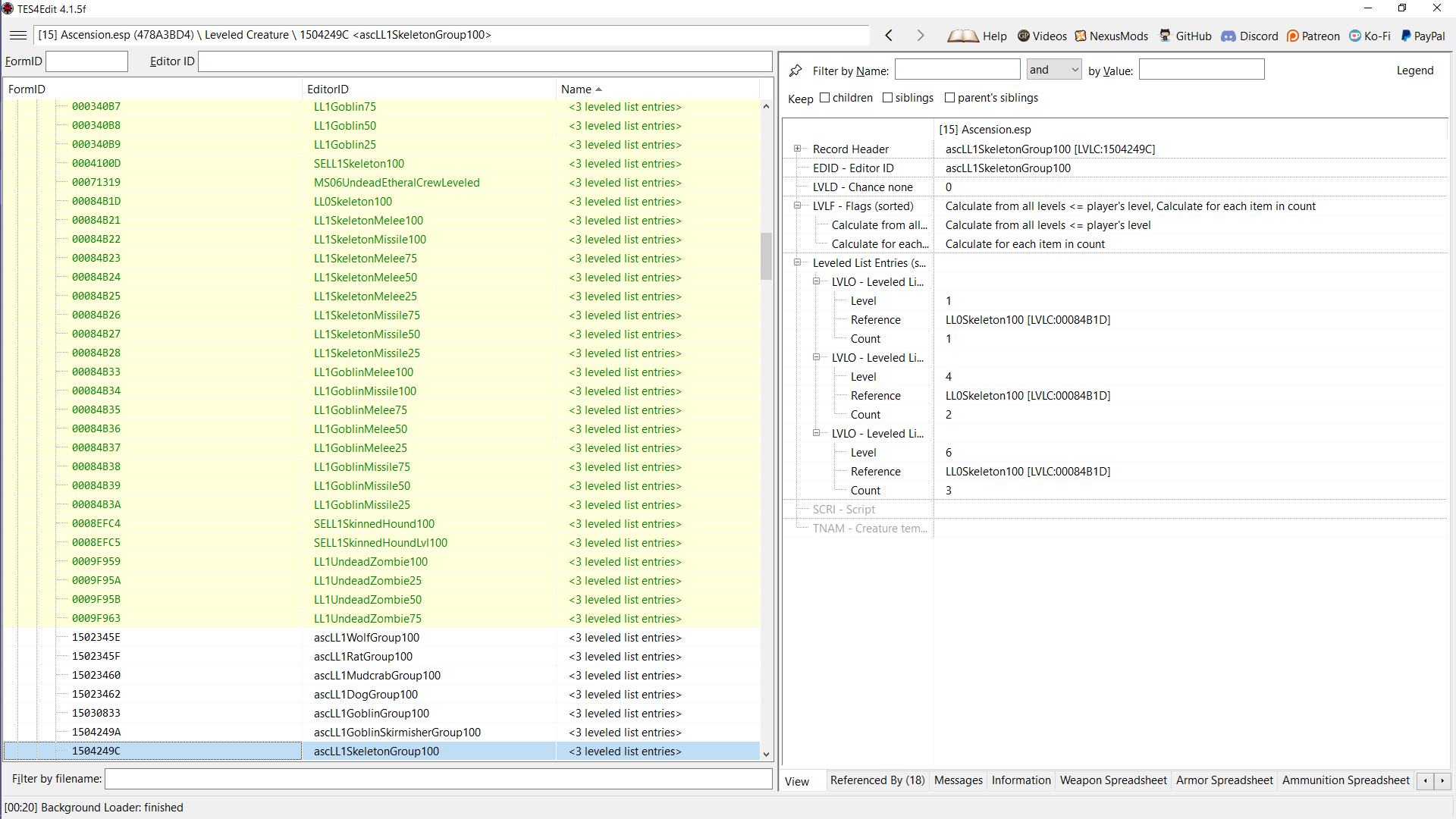Screen dimensions: 1456x819
Task: Navigate back with left arrow
Action: pyautogui.click(x=889, y=36)
